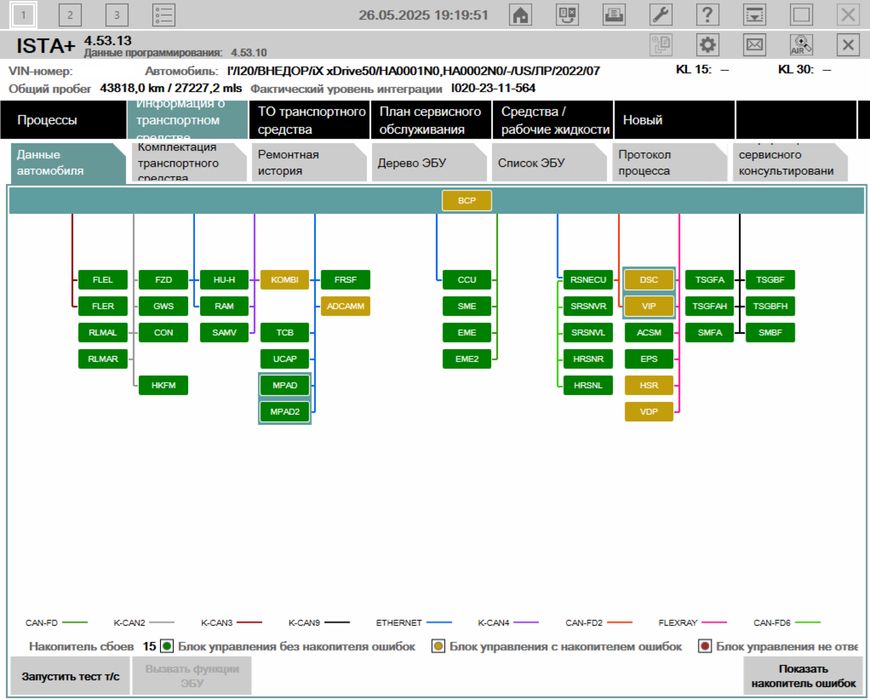Open the Новый menu item

coord(674,120)
